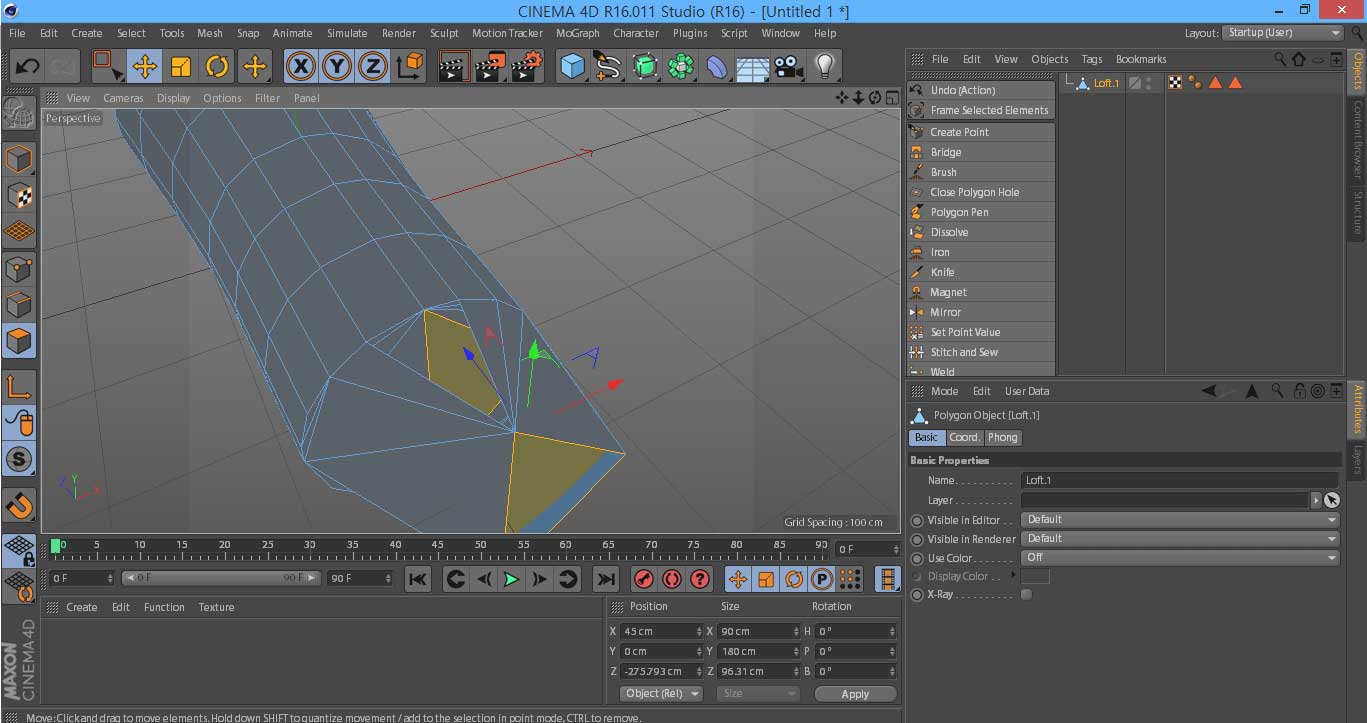Image resolution: width=1367 pixels, height=723 pixels.
Task: Open the spline pen tools
Action: tap(608, 67)
